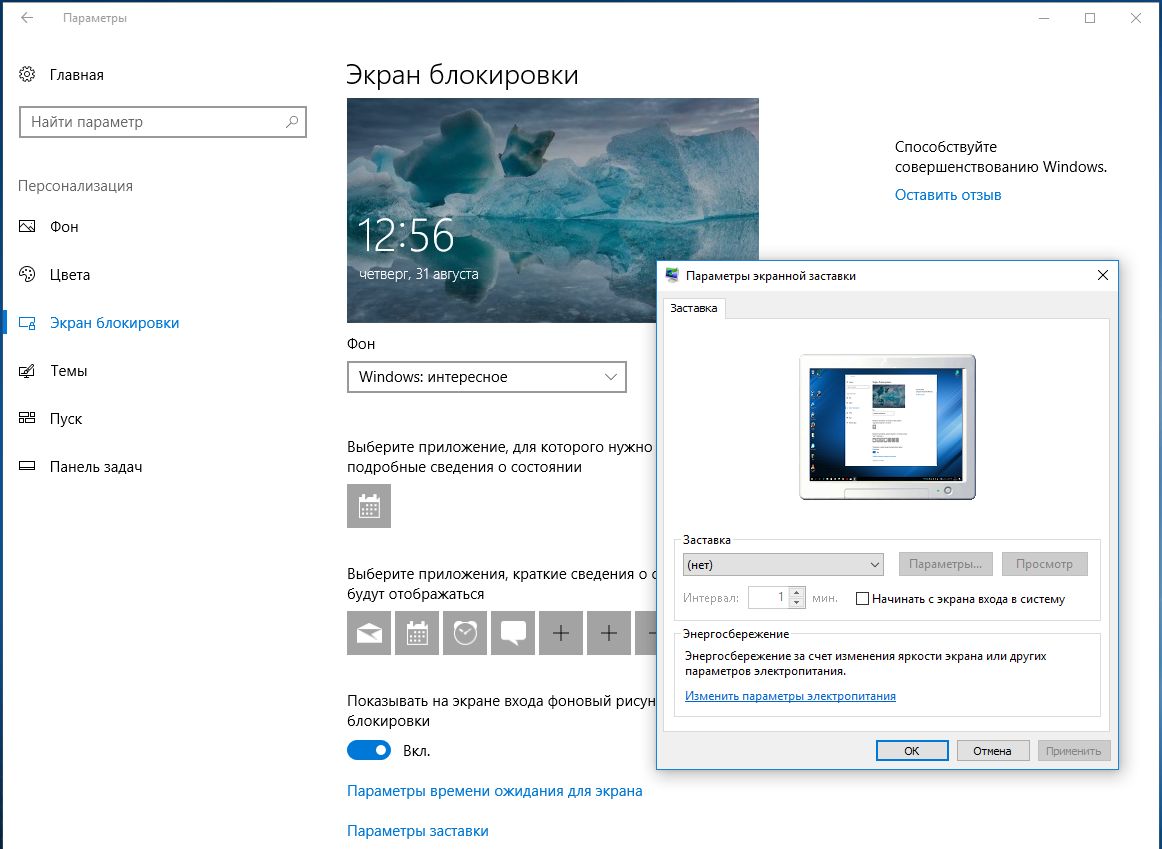Screen dimensions: 1162x849
Task: Maximize the Параметры window
Action: (1090, 18)
